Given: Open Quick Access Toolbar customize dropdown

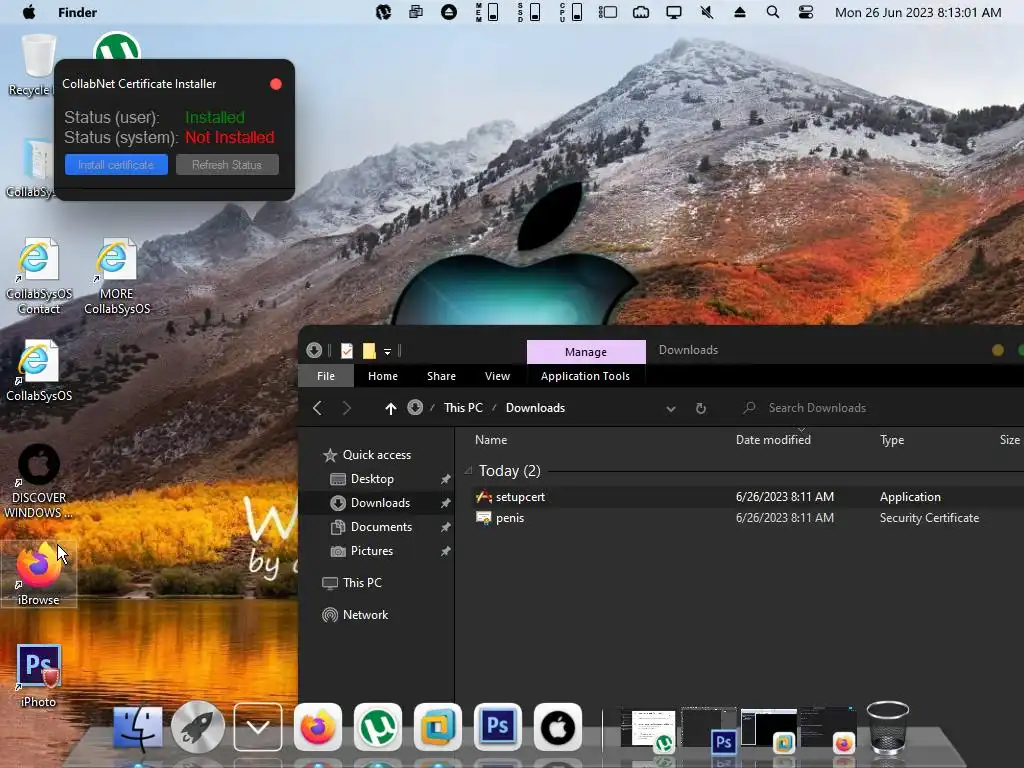Looking at the screenshot, I should [x=387, y=351].
